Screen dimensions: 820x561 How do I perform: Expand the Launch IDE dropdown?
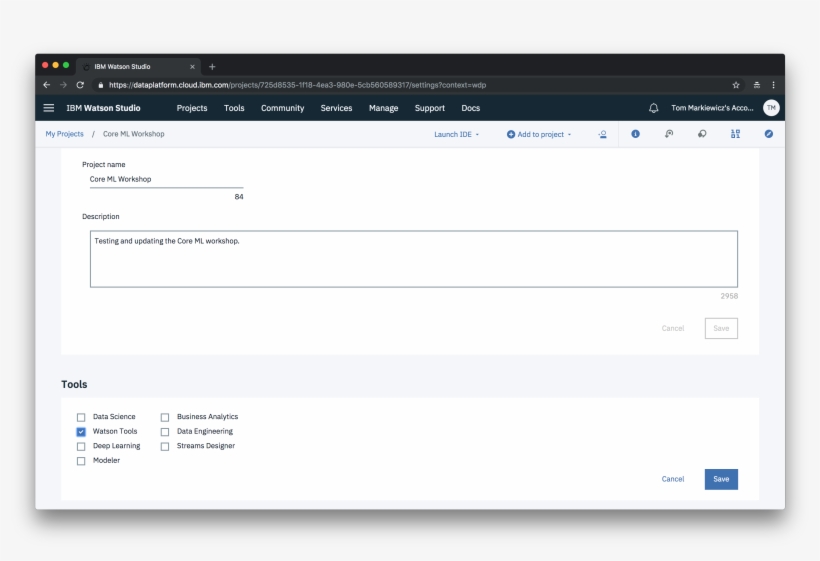[457, 134]
